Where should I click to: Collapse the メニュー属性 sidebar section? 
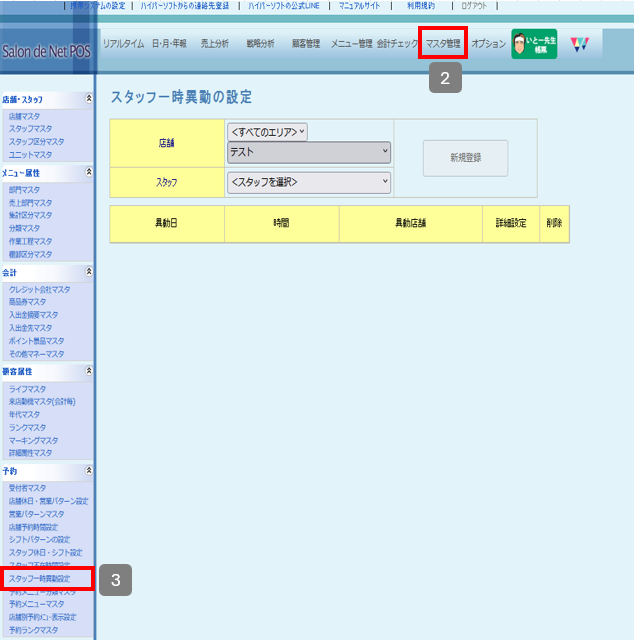coord(90,173)
